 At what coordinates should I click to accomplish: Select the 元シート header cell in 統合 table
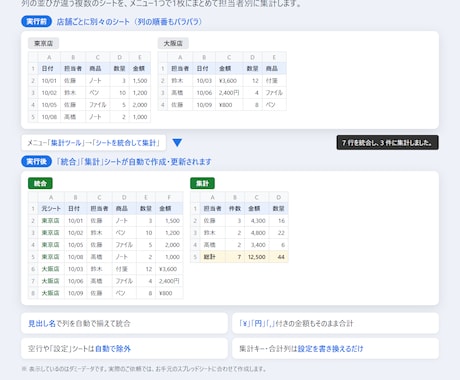click(51, 208)
